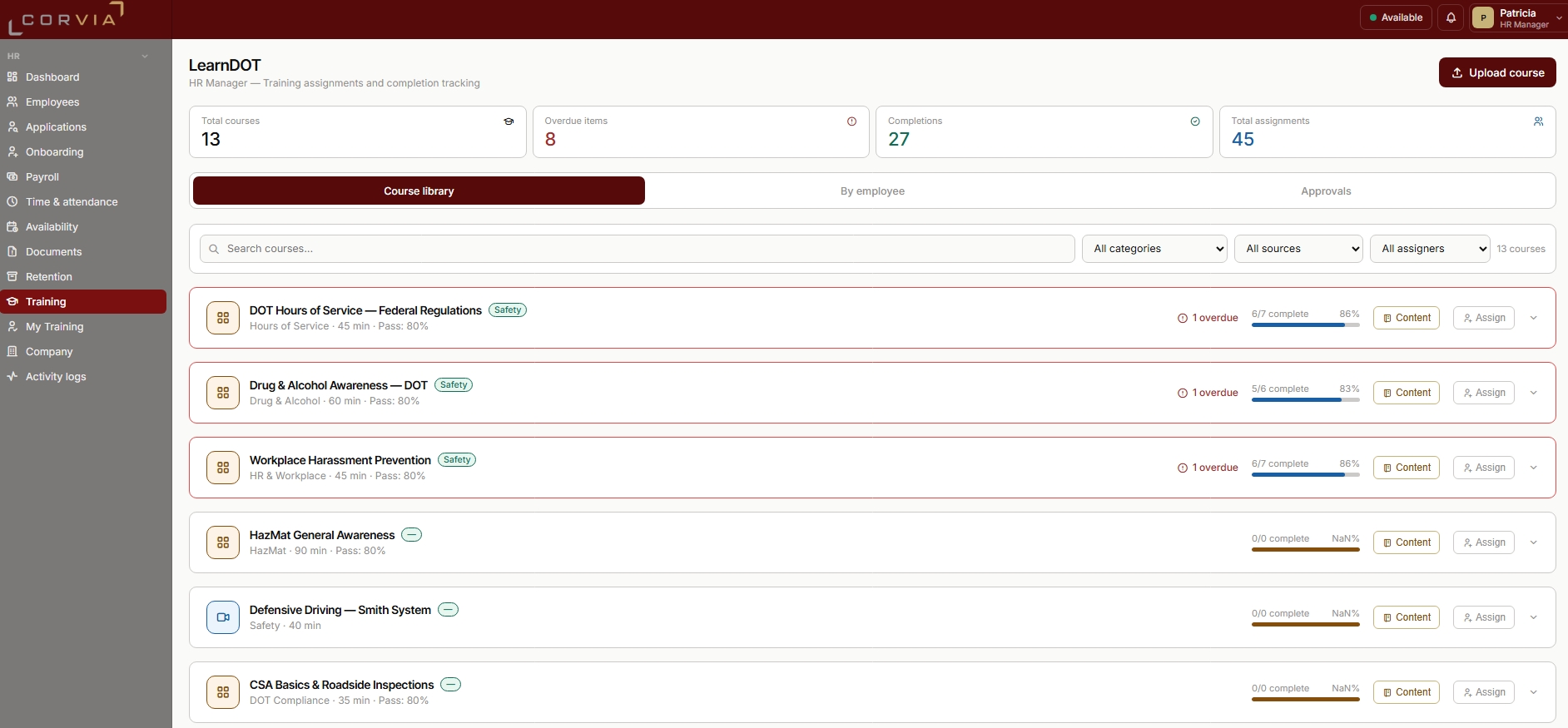Image resolution: width=1568 pixels, height=728 pixels.
Task: Click HazMat General Awareness progress bar
Action: pos(1305,550)
